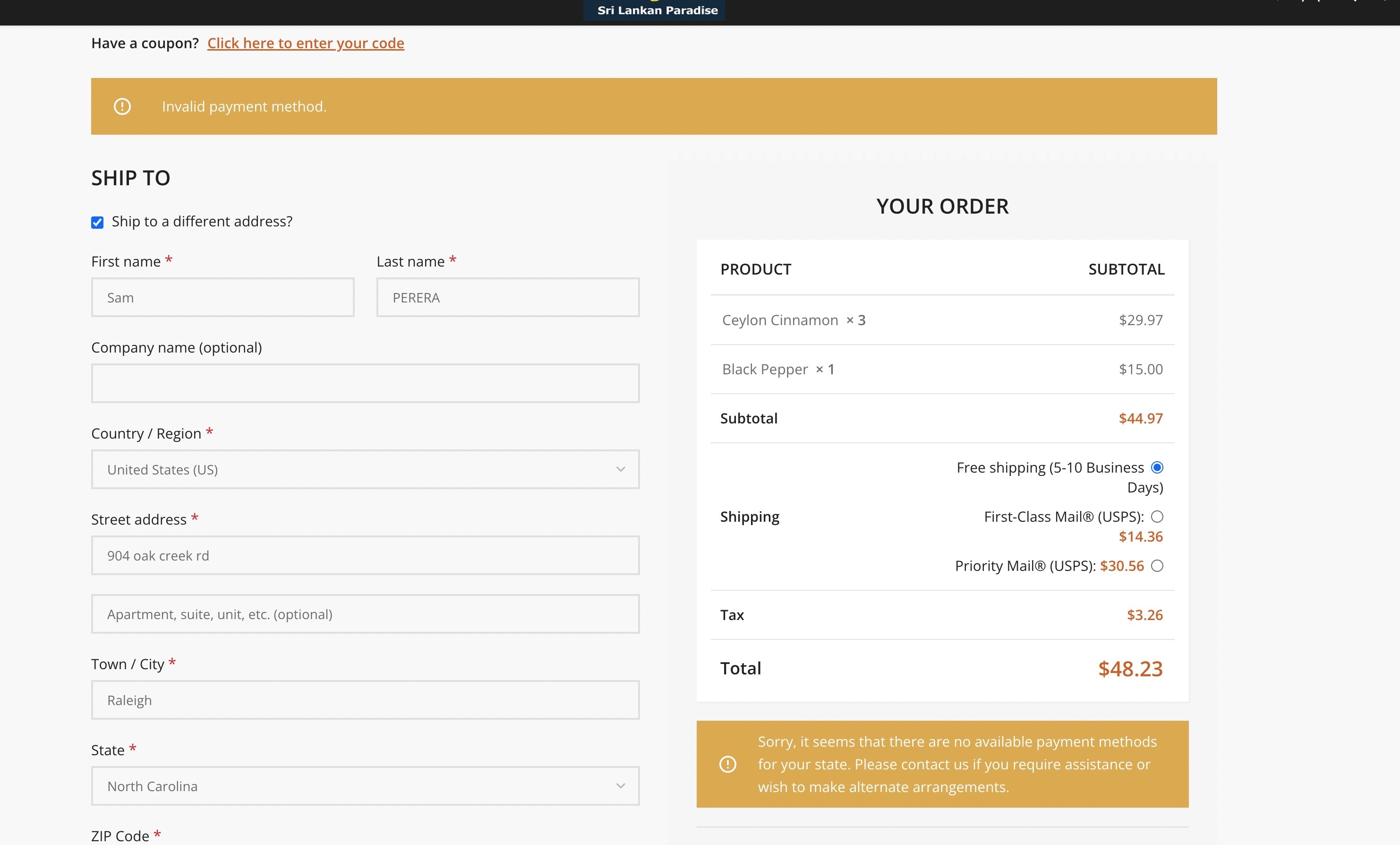Click the Company name text box
This screenshot has width=1400, height=845.
pos(365,383)
